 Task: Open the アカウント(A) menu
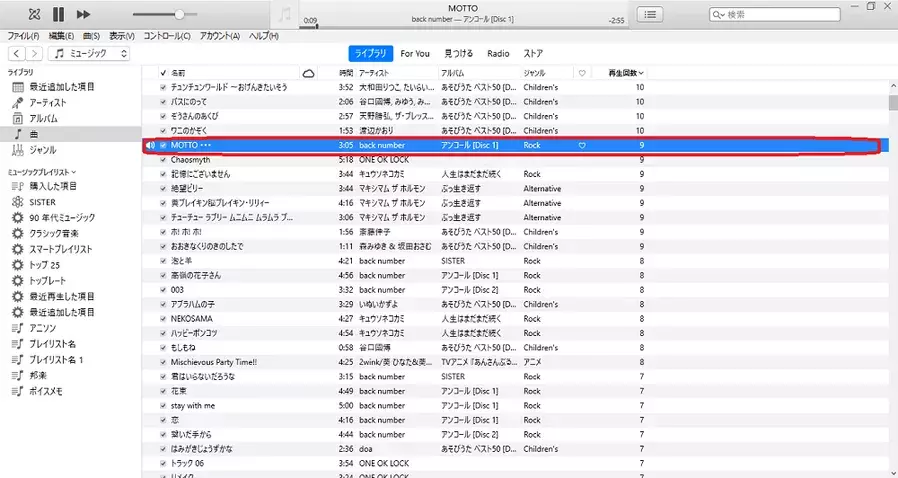pyautogui.click(x=219, y=36)
